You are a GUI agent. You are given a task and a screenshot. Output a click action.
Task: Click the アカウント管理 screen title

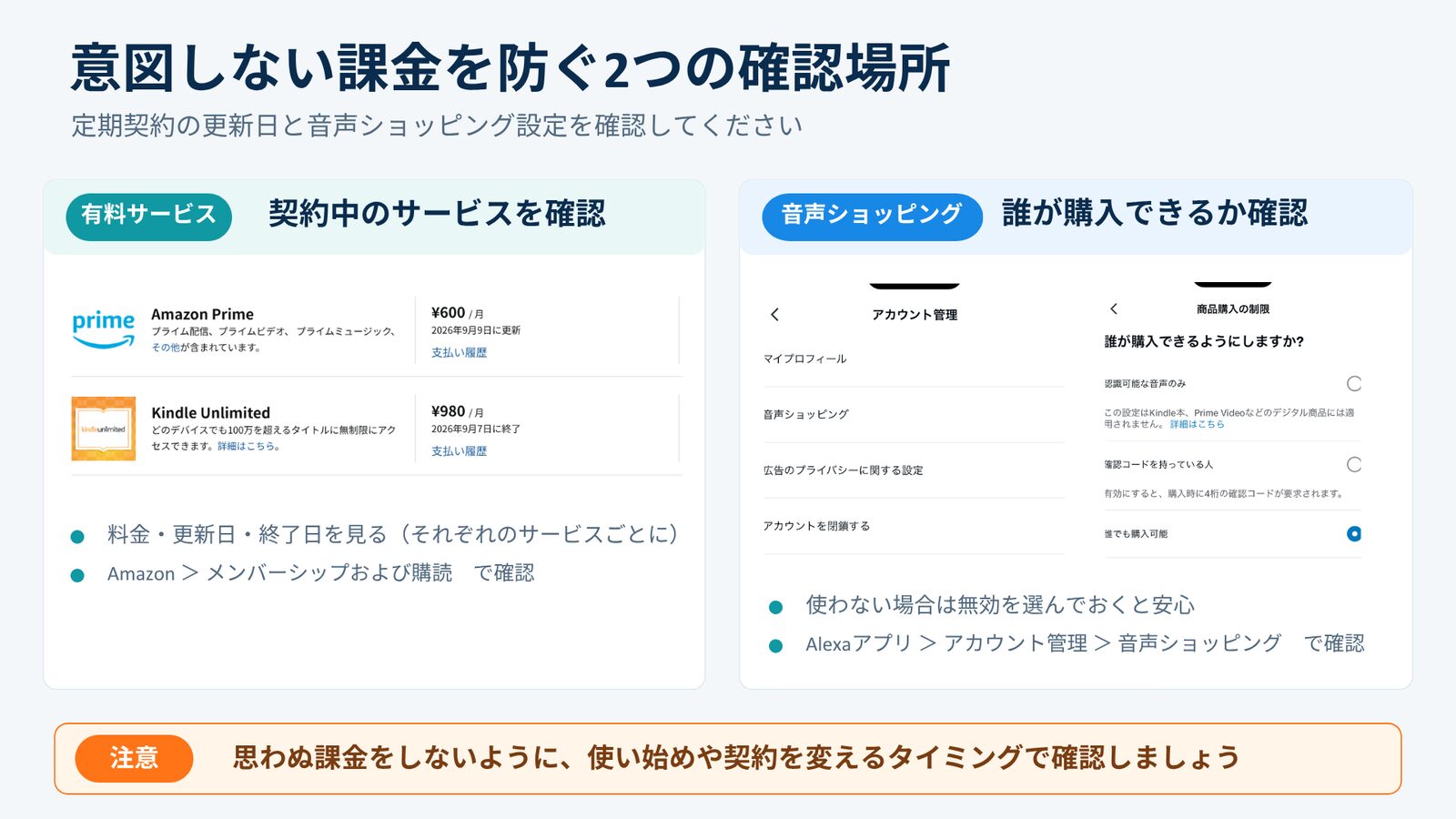915,315
